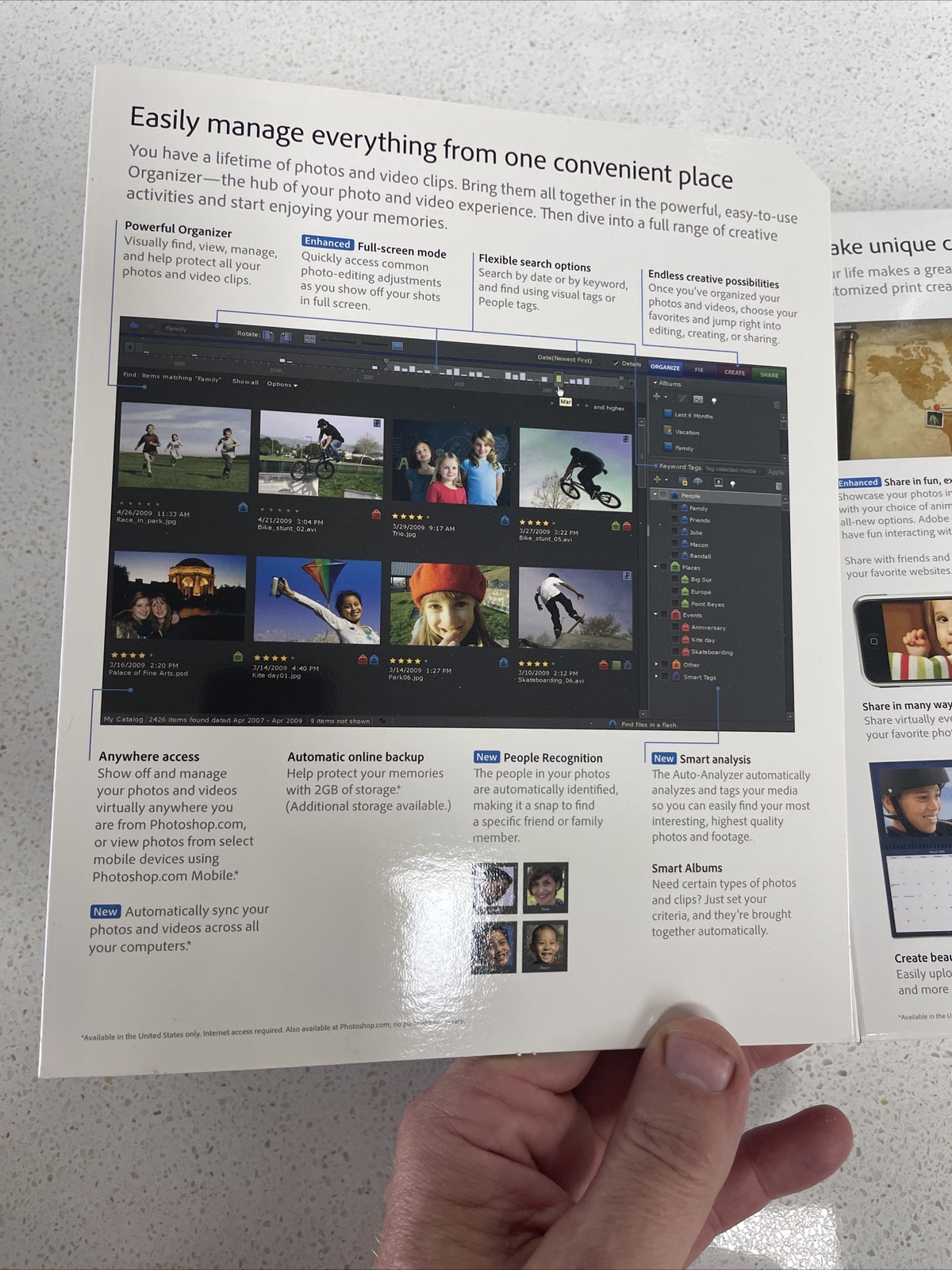Image resolution: width=952 pixels, height=1270 pixels.
Task: Click the Last 6 Months album icon
Action: point(667,414)
